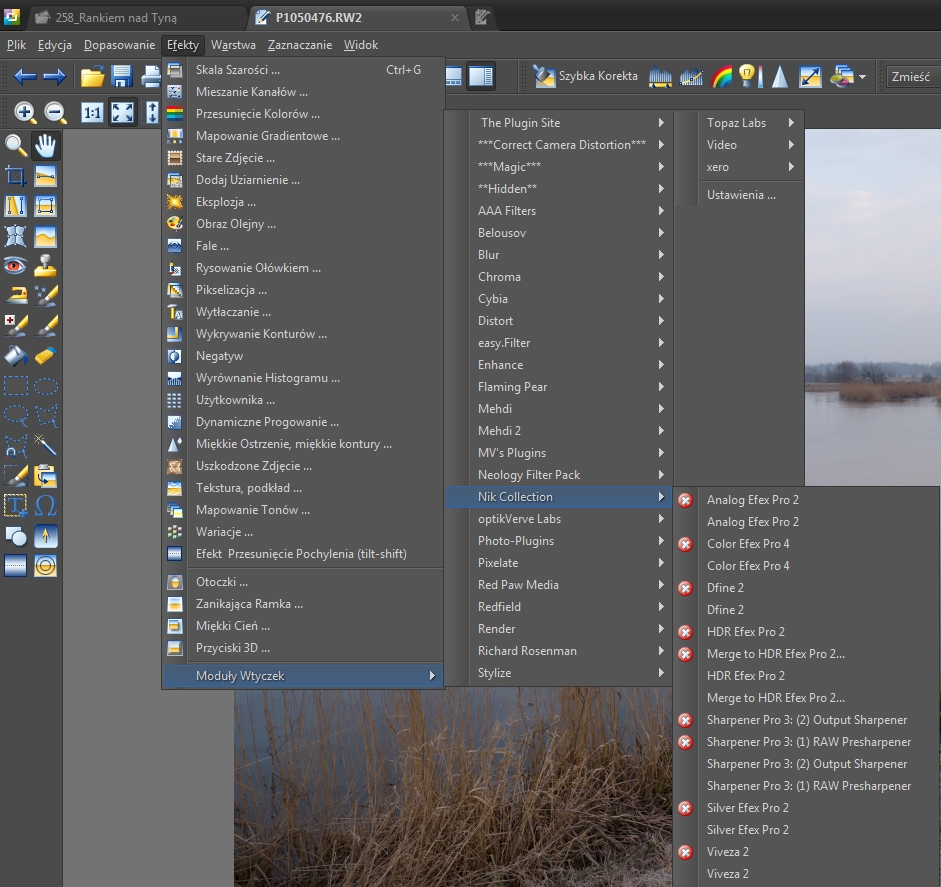Open the Warstwa menu
Screen dimensions: 941x887
[233, 45]
